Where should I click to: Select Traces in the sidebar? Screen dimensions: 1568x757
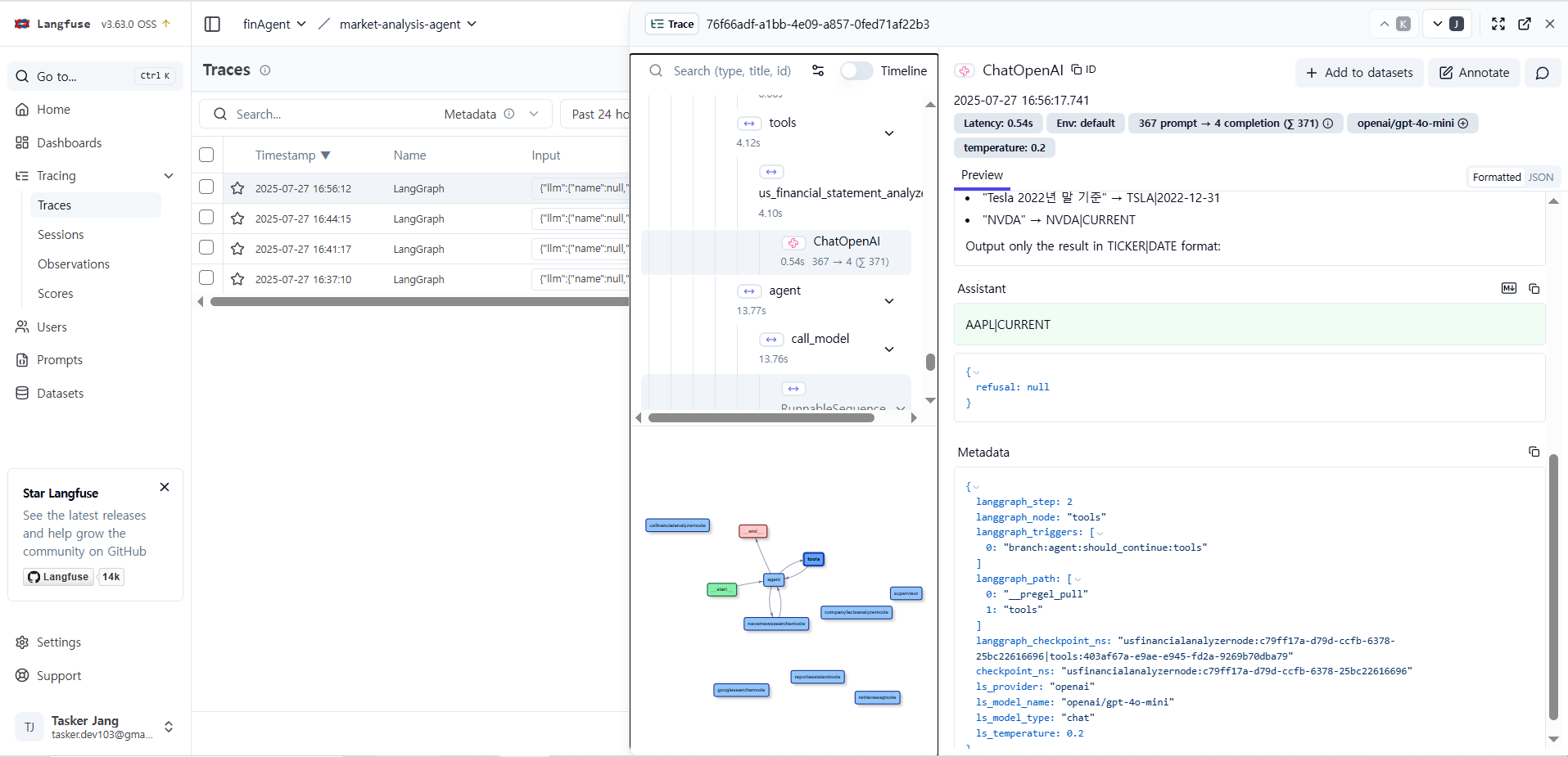95,205
